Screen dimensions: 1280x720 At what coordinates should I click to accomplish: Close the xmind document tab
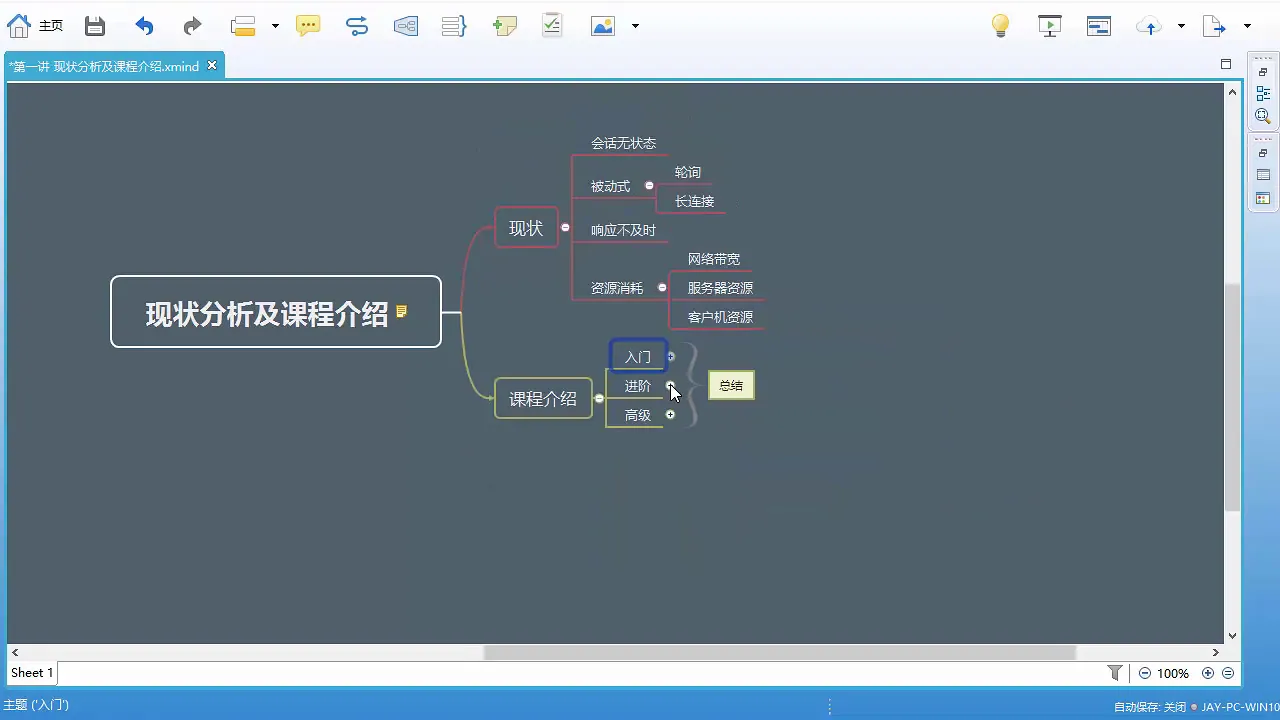[212, 65]
